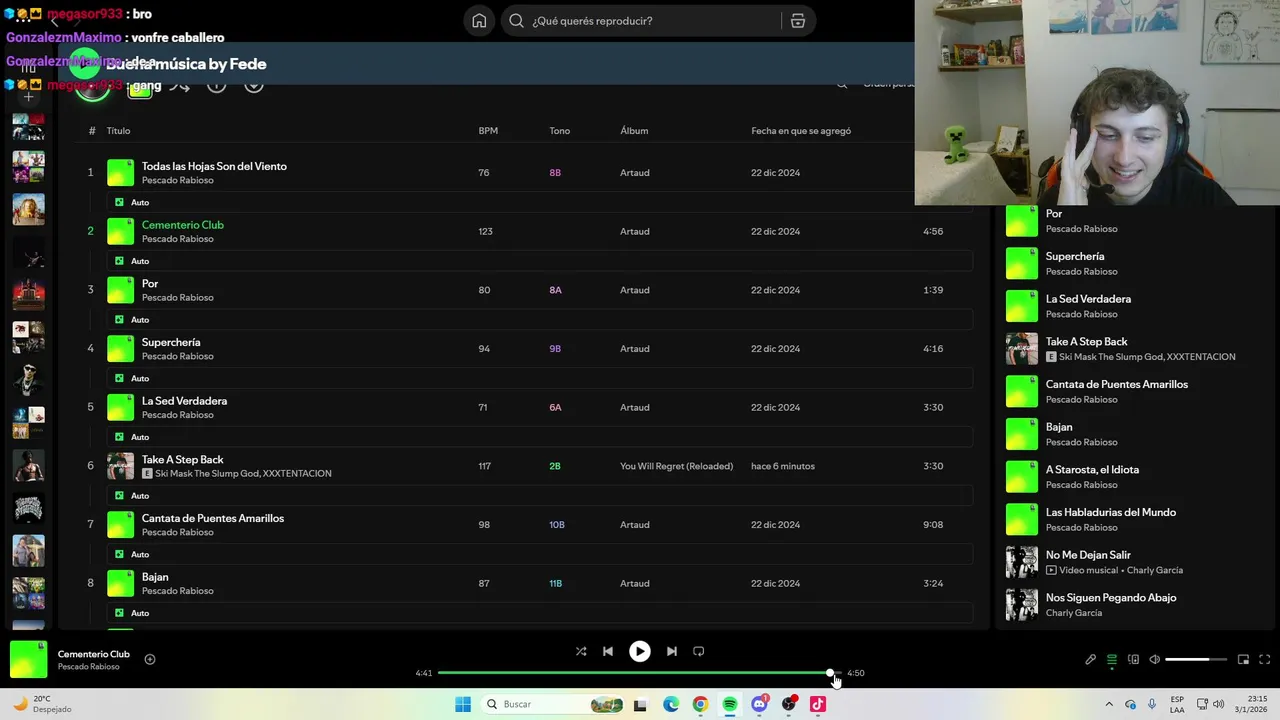Click the '¿Qué querés reproducir?' search field
Image resolution: width=1280 pixels, height=720 pixels.
[x=642, y=21]
